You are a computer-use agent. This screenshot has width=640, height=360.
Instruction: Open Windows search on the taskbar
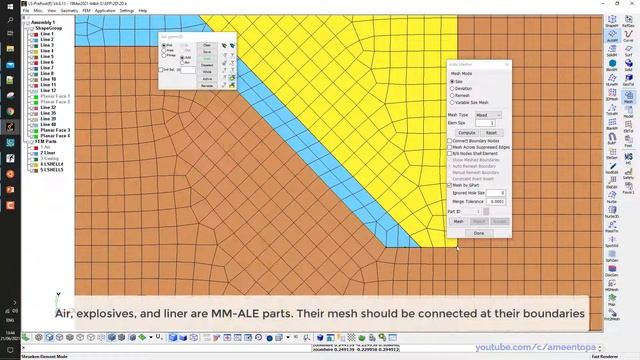coord(10,20)
